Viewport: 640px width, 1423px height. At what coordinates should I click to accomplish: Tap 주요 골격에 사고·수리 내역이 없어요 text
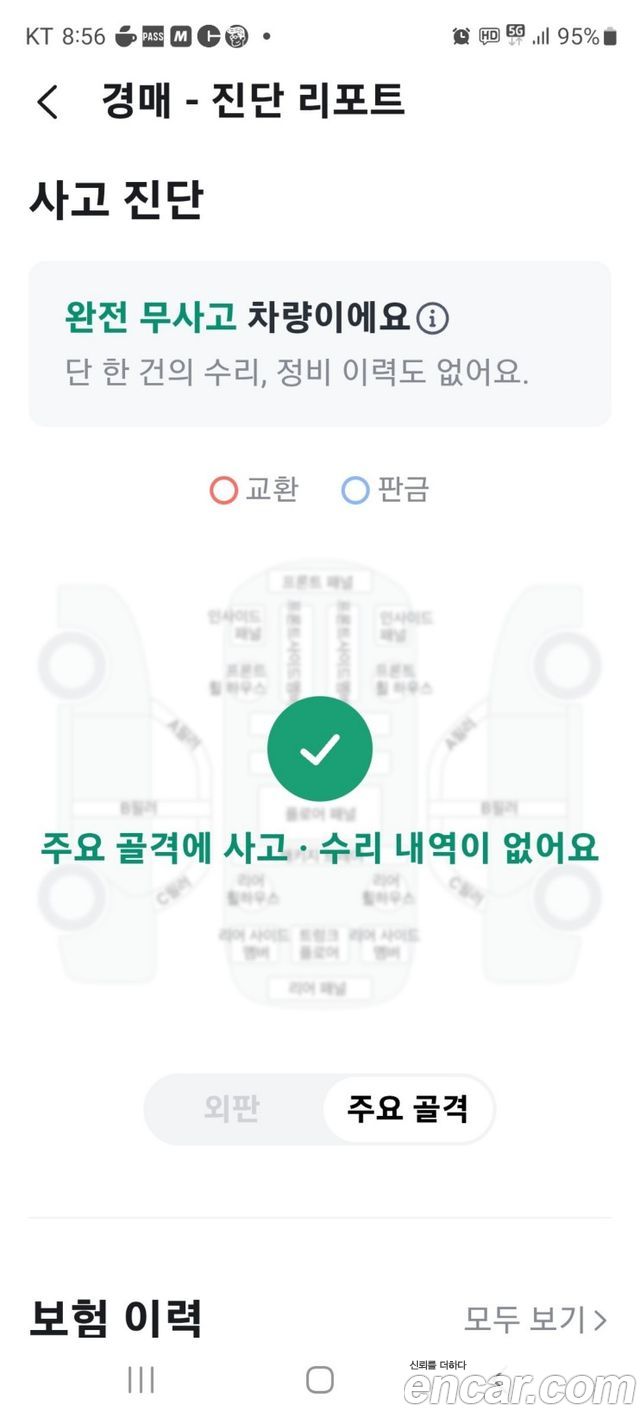[x=319, y=847]
